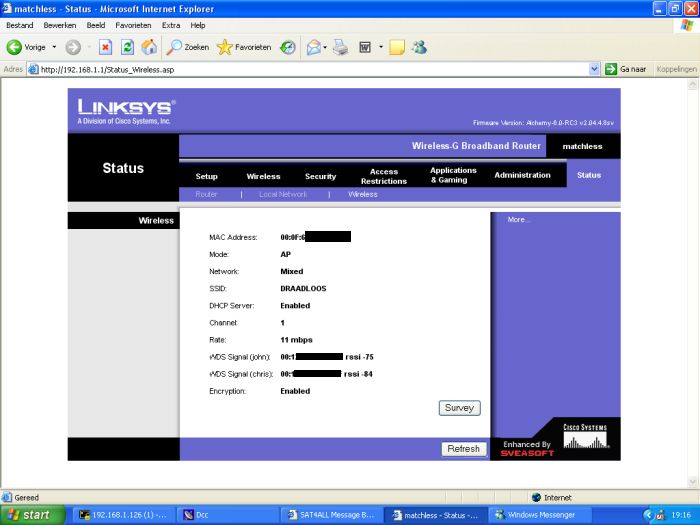
Task: Open the Administration tab
Action: (522, 175)
